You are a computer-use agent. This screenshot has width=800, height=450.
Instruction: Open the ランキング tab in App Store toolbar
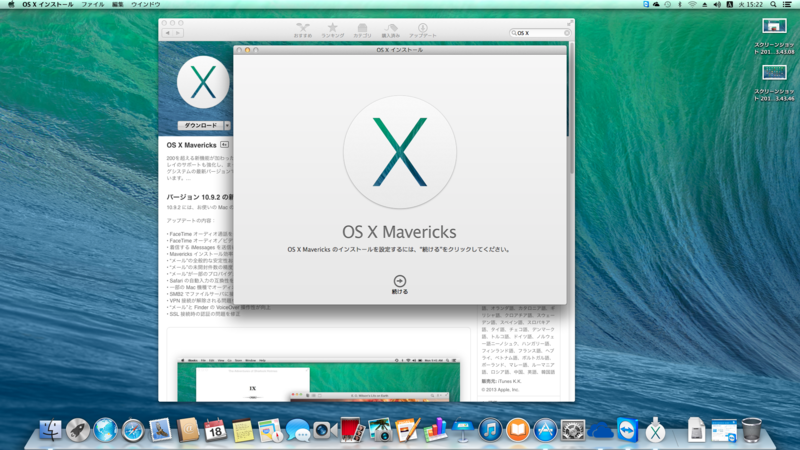[x=333, y=31]
